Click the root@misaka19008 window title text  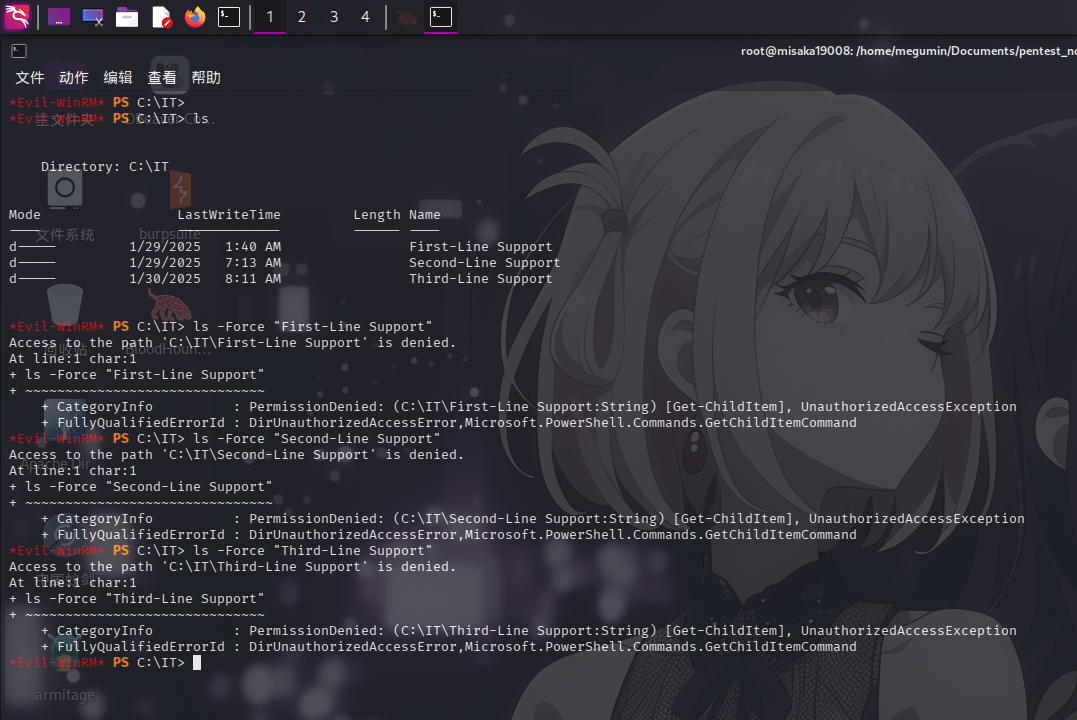pos(908,51)
